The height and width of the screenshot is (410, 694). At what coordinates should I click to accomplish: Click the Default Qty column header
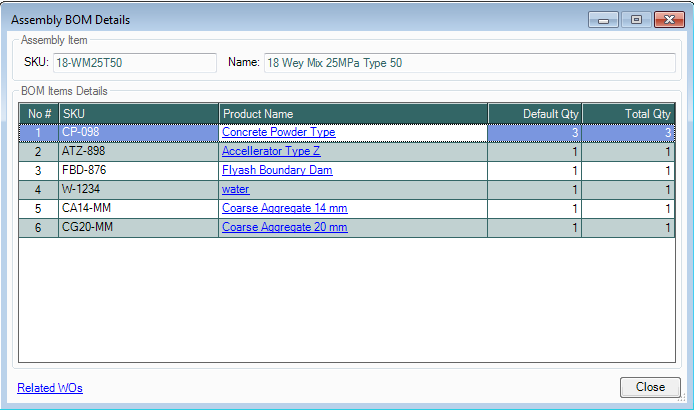pyautogui.click(x=534, y=114)
